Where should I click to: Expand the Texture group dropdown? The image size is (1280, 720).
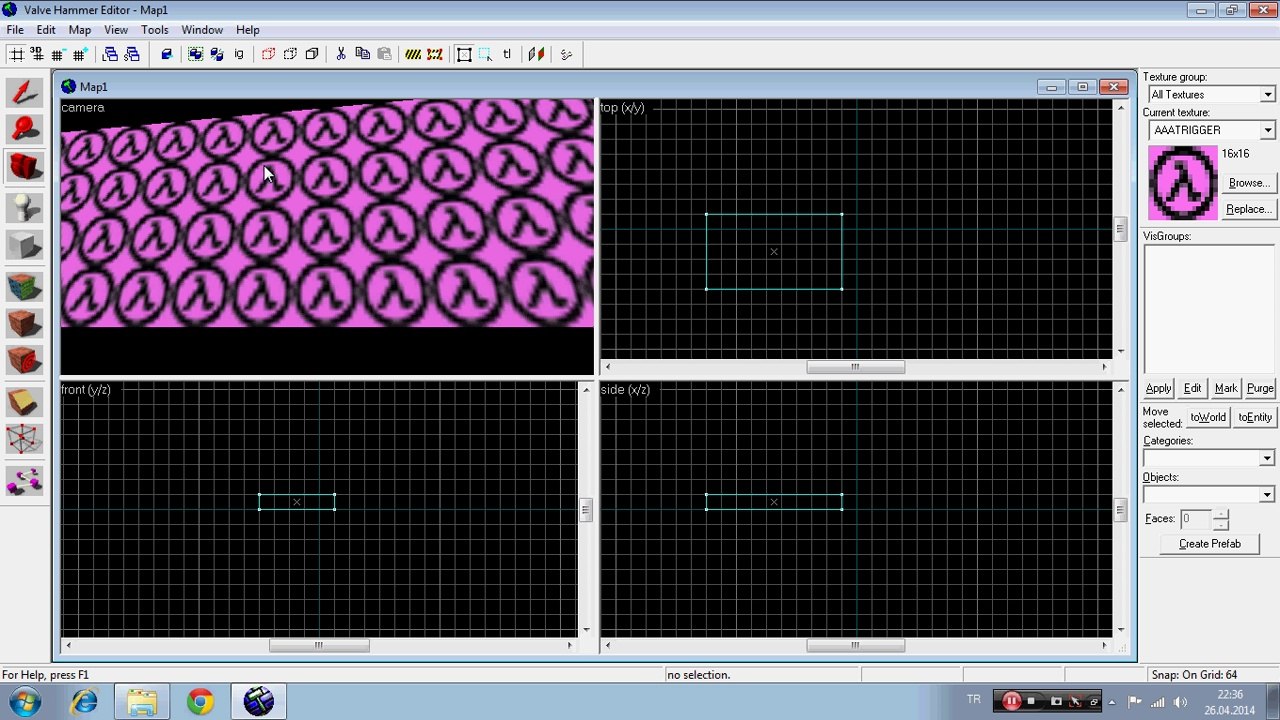point(1267,95)
